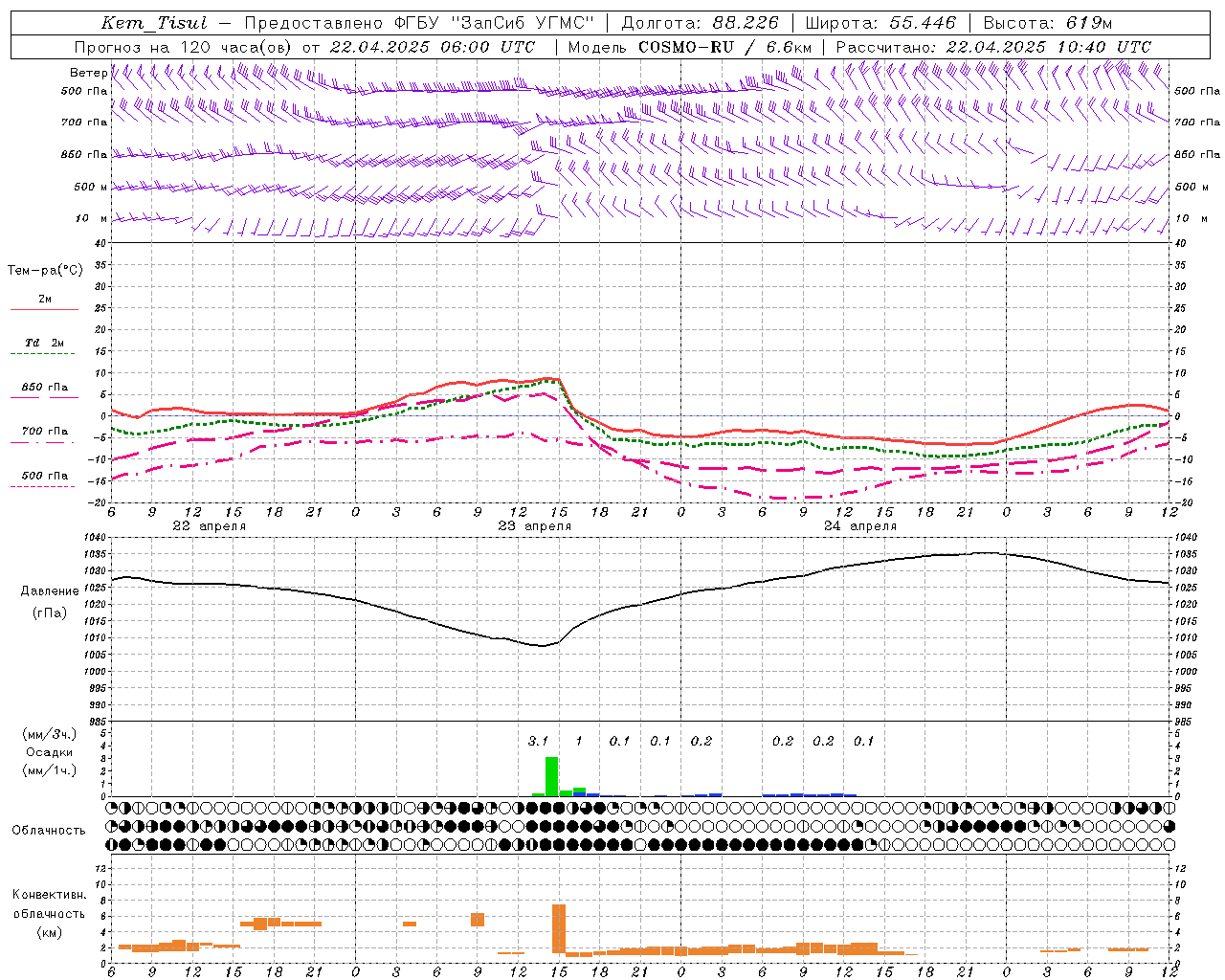
Task: Click the '500 м' wind level label on left
Action: (x=91, y=187)
